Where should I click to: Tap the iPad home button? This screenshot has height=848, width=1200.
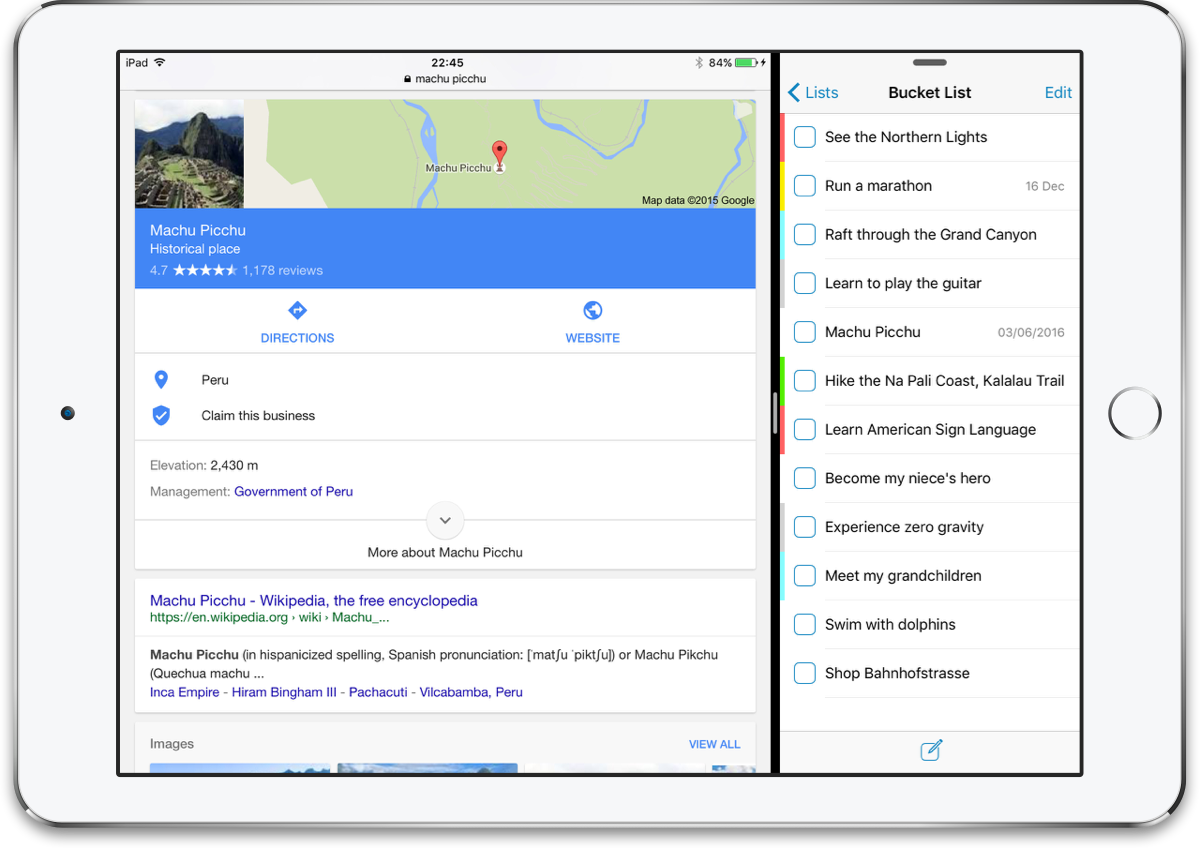click(1135, 413)
